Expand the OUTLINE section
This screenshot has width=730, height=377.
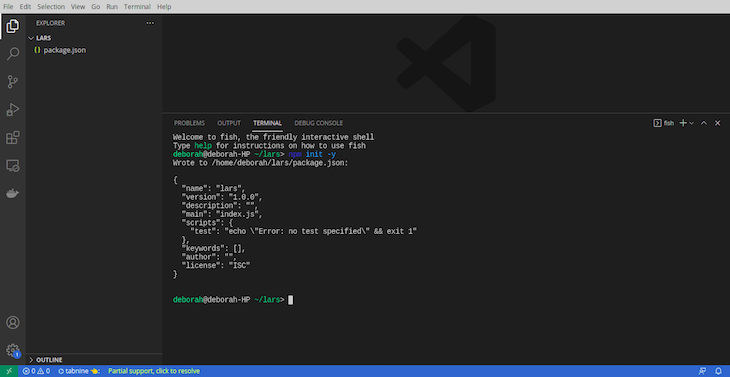coord(45,360)
